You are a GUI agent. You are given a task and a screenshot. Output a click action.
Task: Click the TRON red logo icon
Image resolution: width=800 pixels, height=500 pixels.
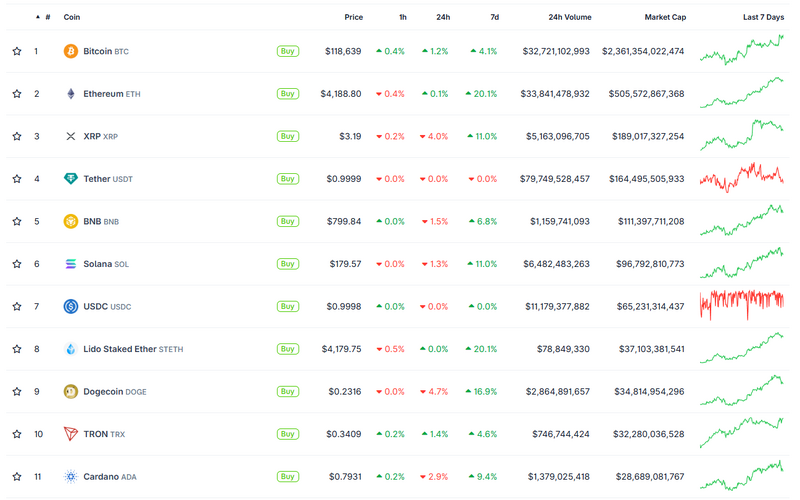click(x=71, y=434)
